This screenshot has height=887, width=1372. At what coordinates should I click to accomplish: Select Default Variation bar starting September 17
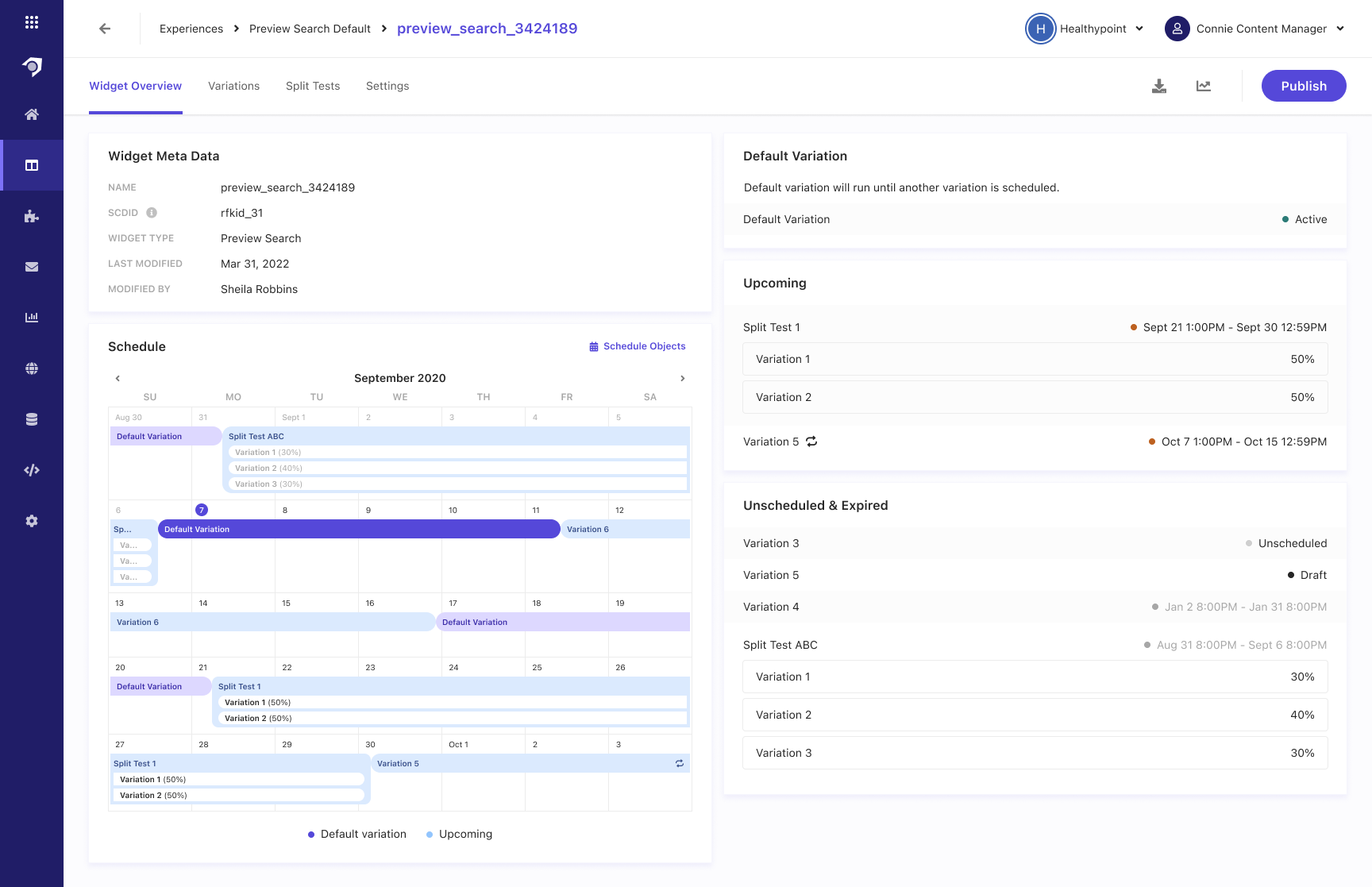click(563, 622)
